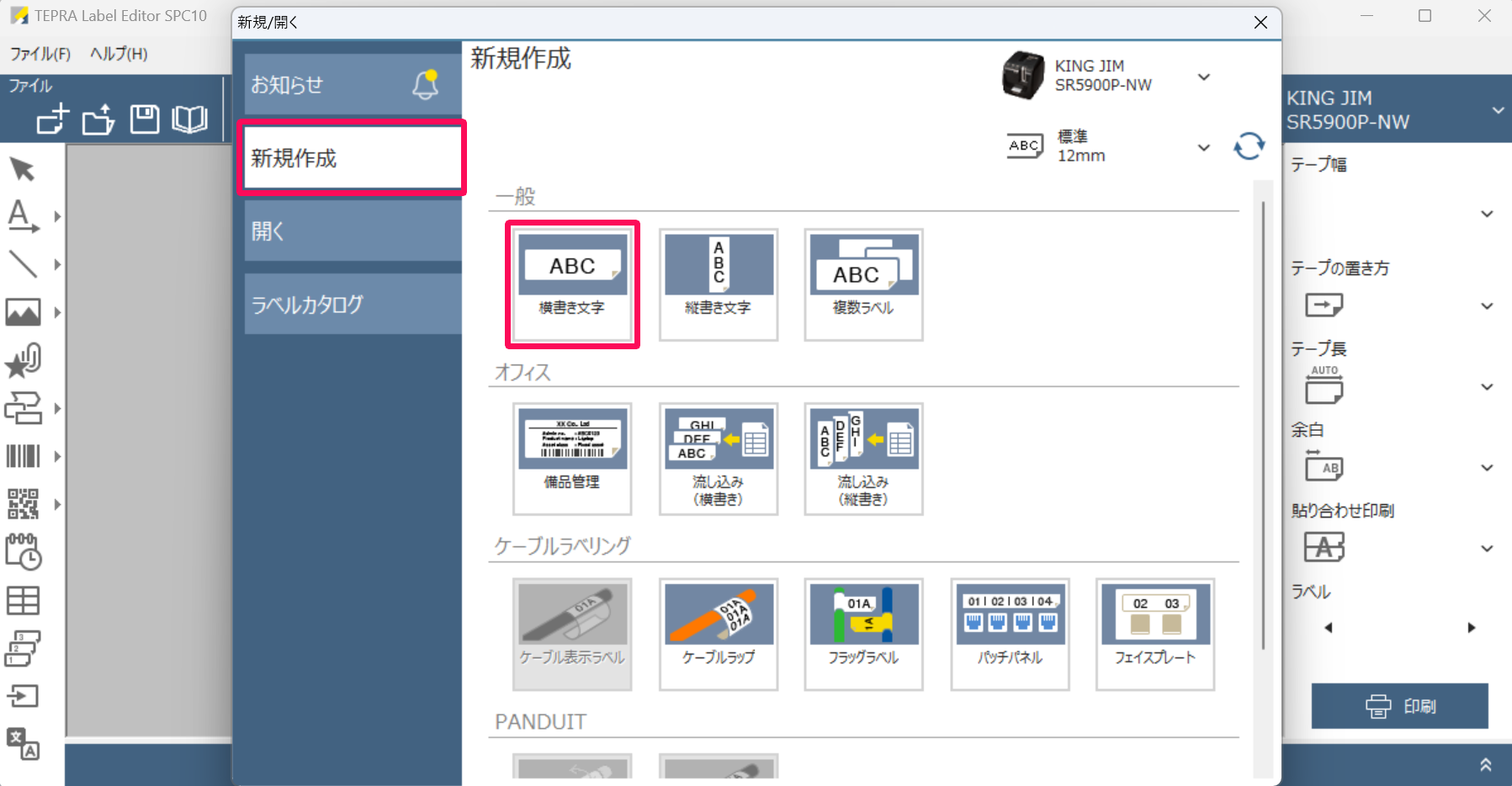This screenshot has height=786, width=1512.
Task: Open the ラベルカタログ tab
Action: (353, 304)
